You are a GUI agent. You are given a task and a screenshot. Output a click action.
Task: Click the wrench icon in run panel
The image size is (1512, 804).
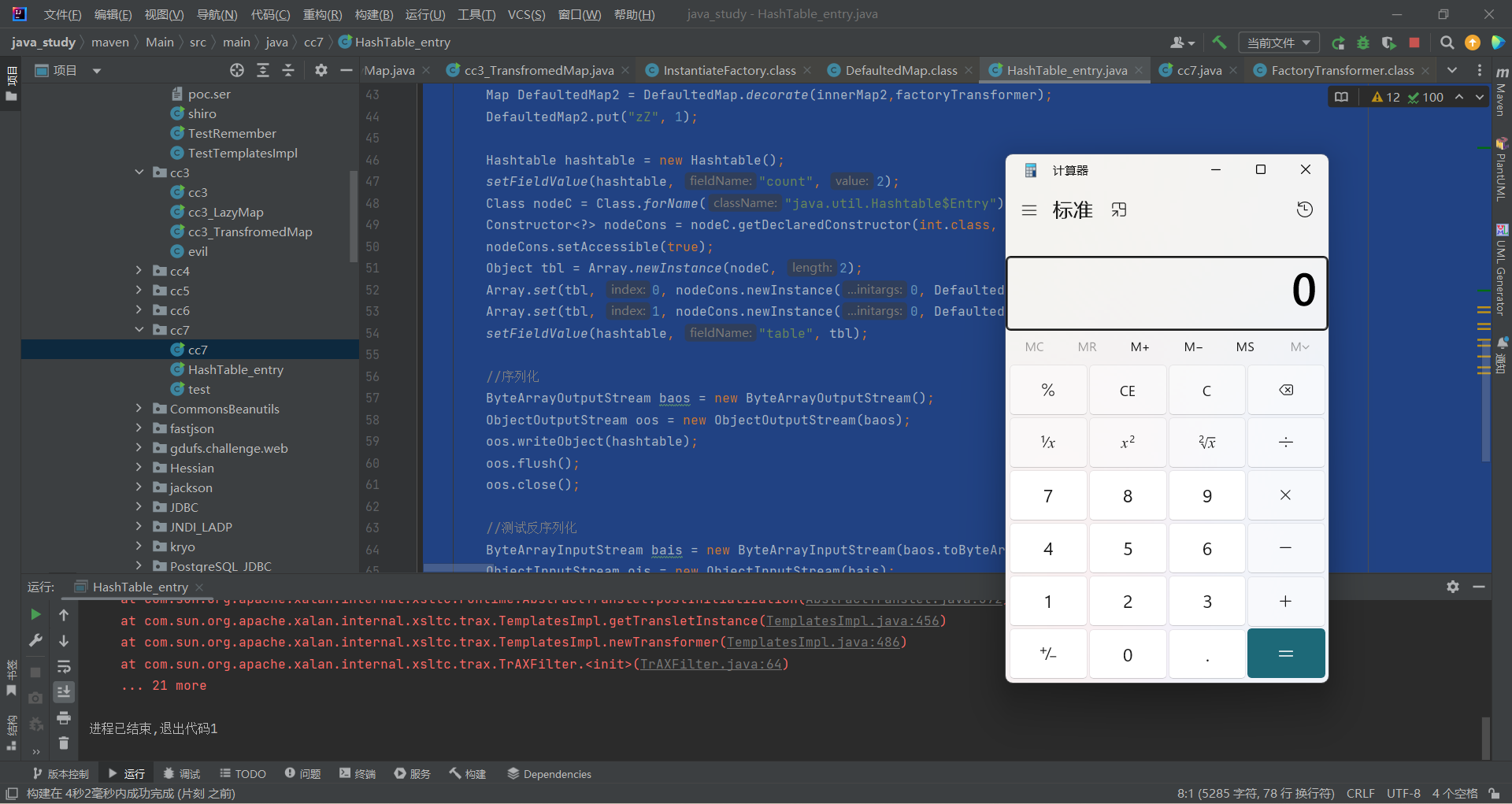[x=35, y=640]
